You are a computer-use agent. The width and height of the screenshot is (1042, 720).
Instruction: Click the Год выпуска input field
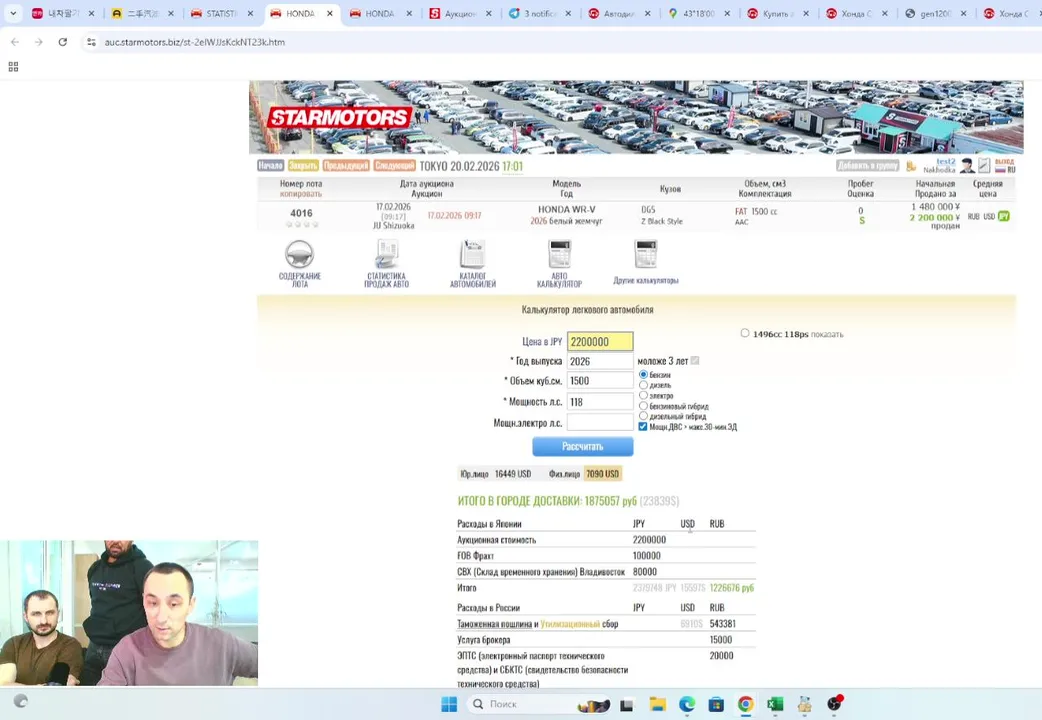coord(600,361)
